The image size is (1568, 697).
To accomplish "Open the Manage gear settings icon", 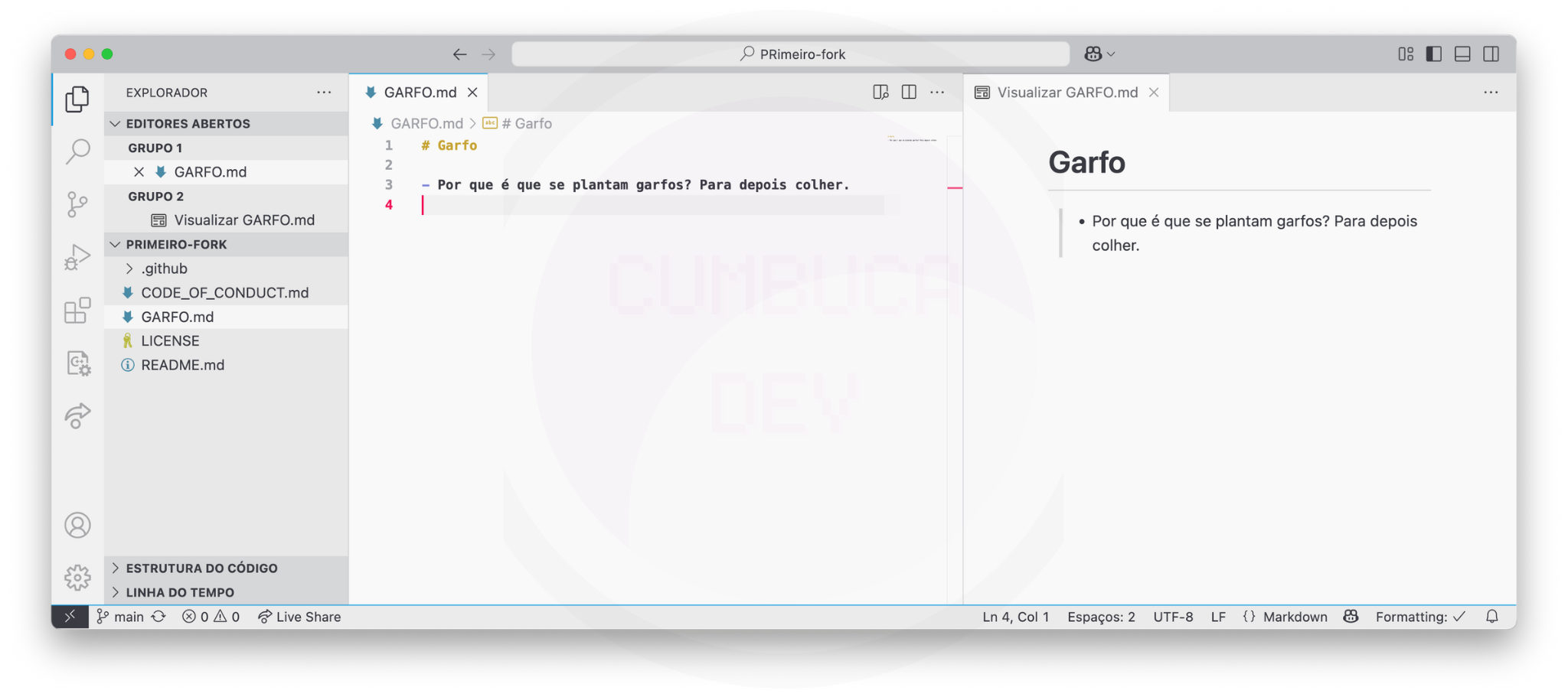I will click(x=77, y=578).
